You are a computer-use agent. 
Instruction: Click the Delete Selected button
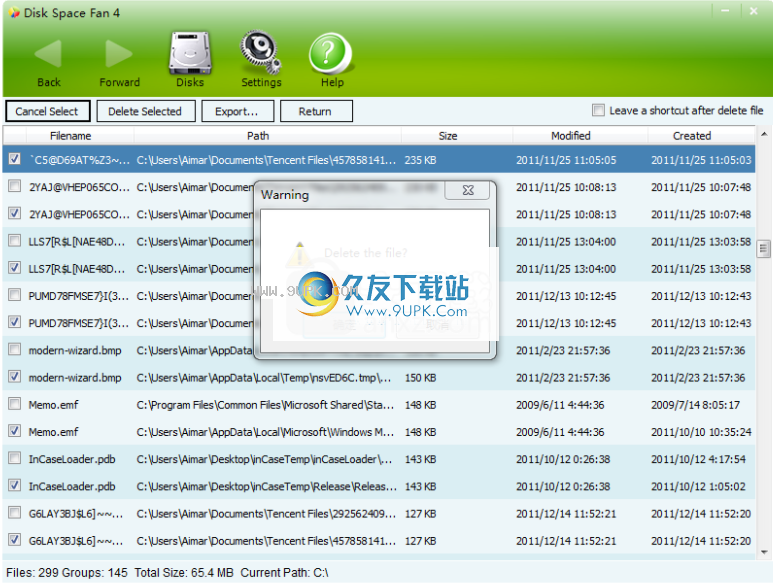coord(145,111)
